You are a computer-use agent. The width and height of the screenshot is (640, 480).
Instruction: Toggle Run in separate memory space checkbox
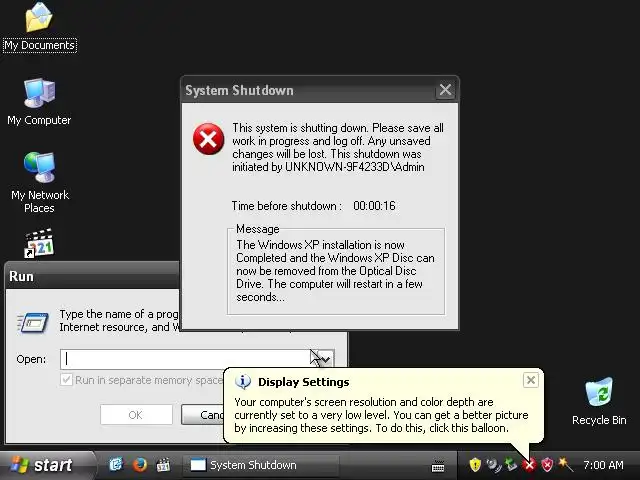tap(66, 380)
